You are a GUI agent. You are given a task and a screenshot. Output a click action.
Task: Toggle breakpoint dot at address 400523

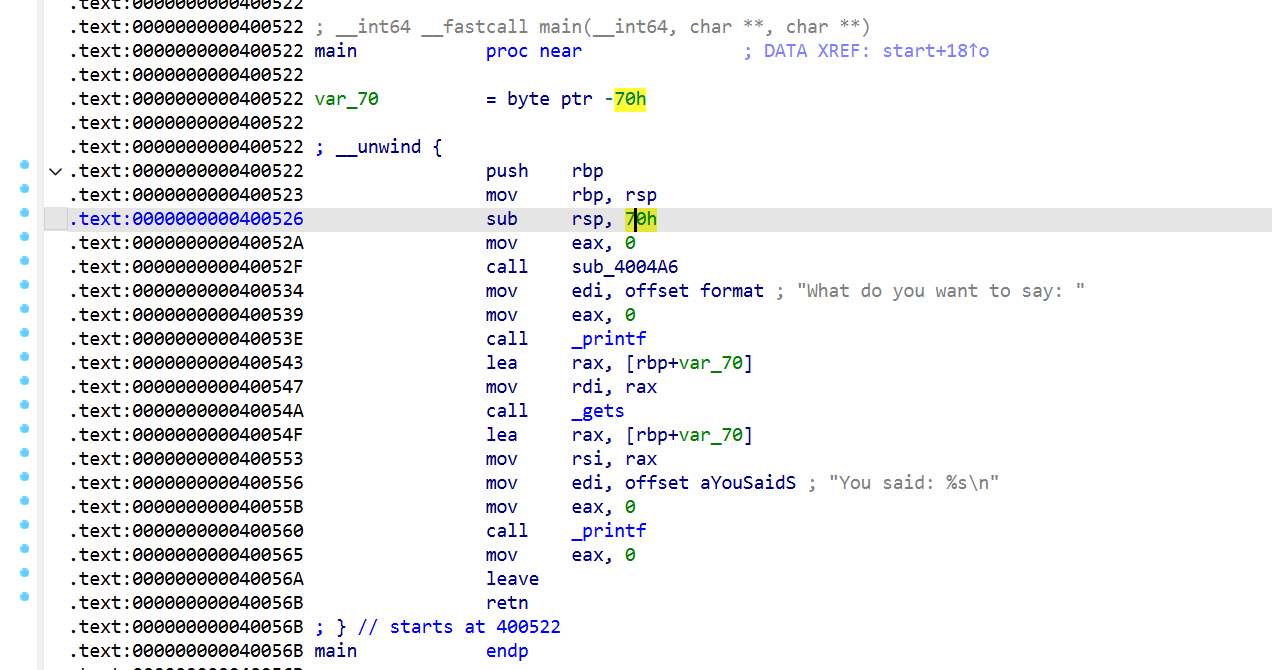[x=25, y=188]
